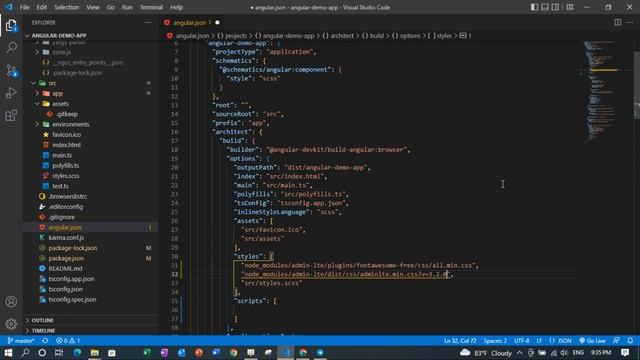Synchronize changes icon in status bar

45,340
